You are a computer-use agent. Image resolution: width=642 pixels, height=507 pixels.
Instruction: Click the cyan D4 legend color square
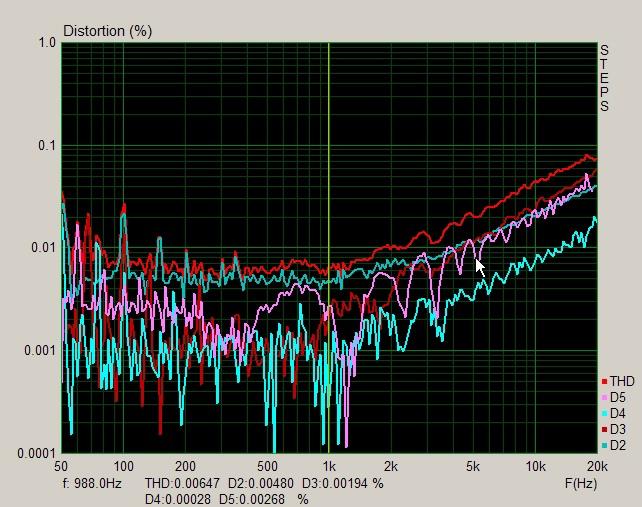[x=604, y=414]
